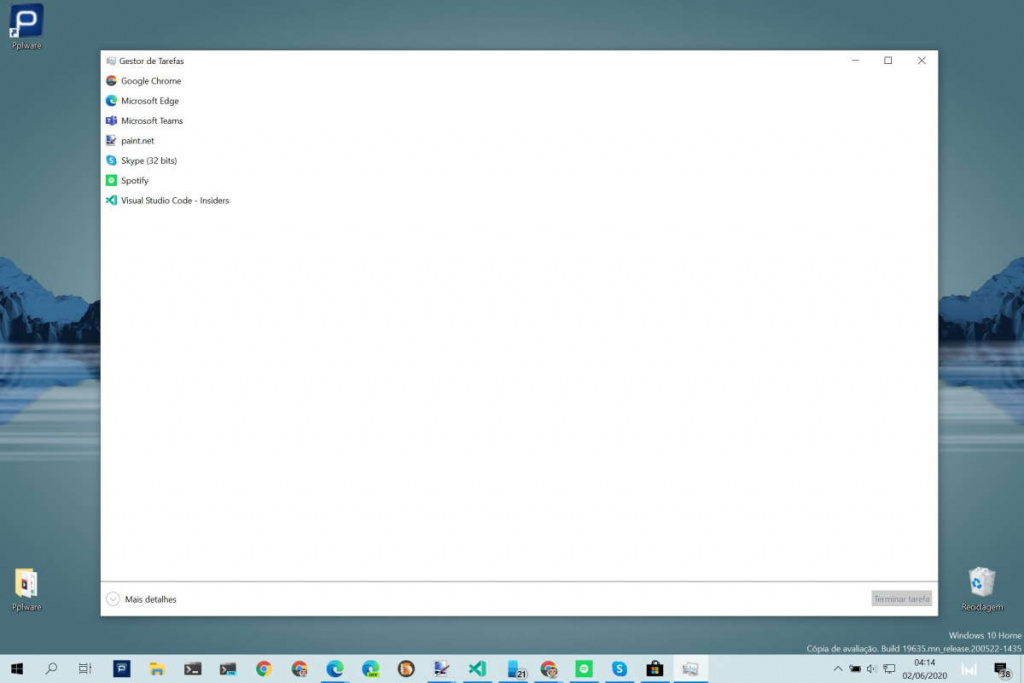Select Microsoft Edge in the task list

148,101
